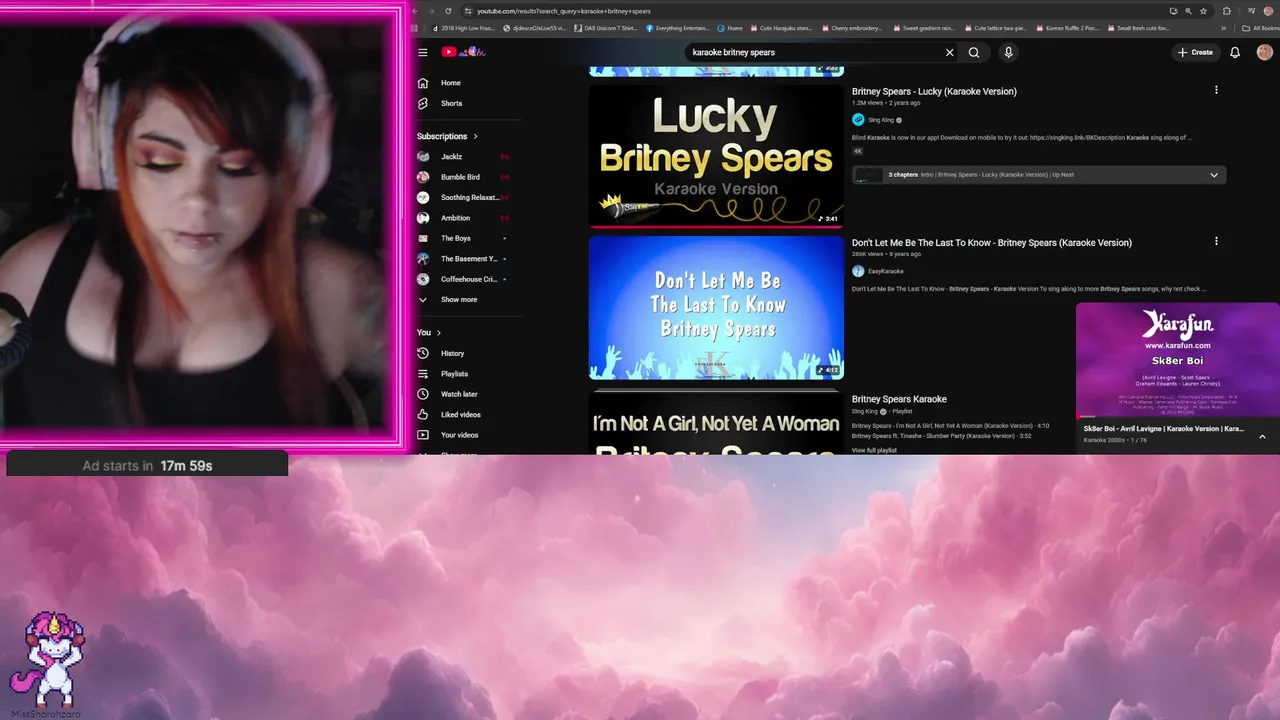Image resolution: width=1280 pixels, height=720 pixels.
Task: Open more options for the Lucky video
Action: [1216, 90]
